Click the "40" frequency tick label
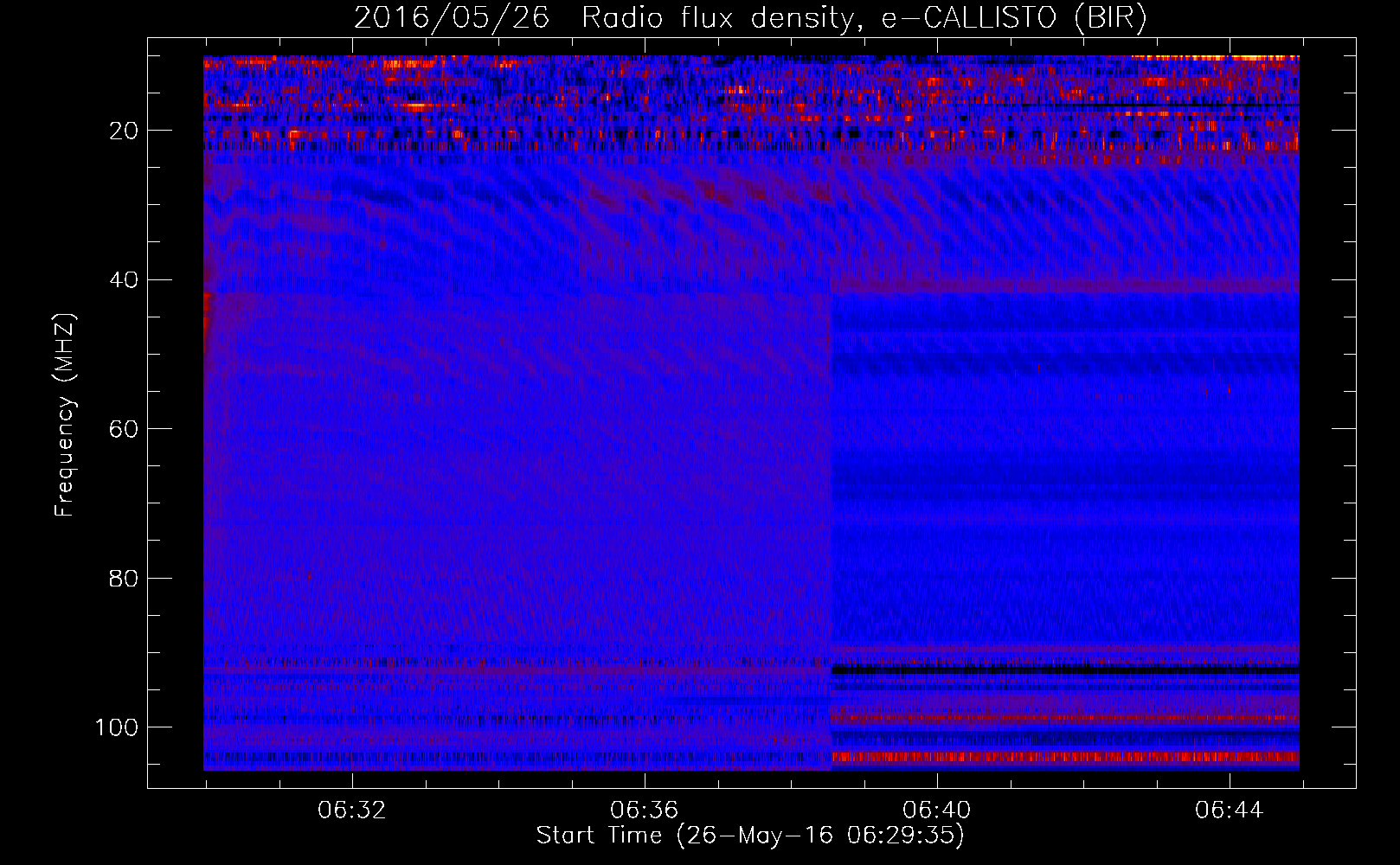 pyautogui.click(x=124, y=279)
